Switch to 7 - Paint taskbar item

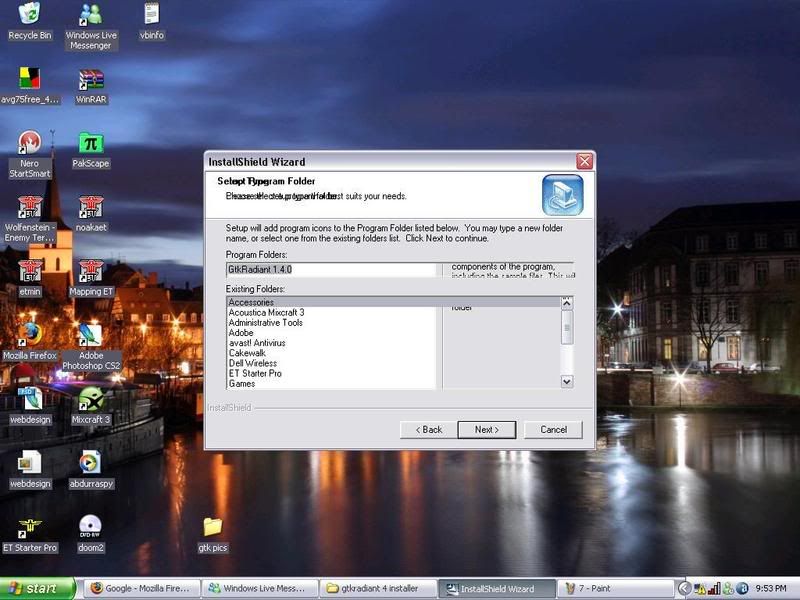(610, 589)
